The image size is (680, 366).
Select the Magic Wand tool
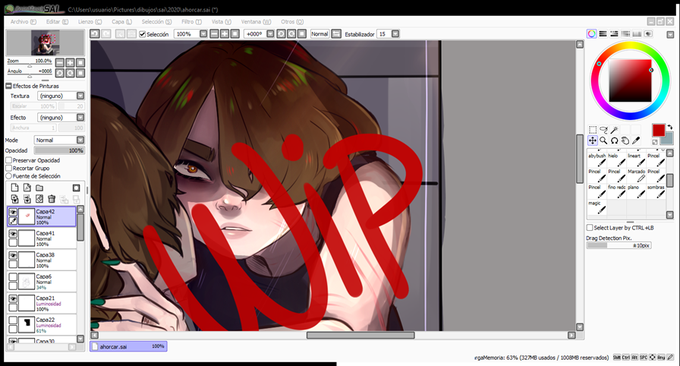pos(614,130)
